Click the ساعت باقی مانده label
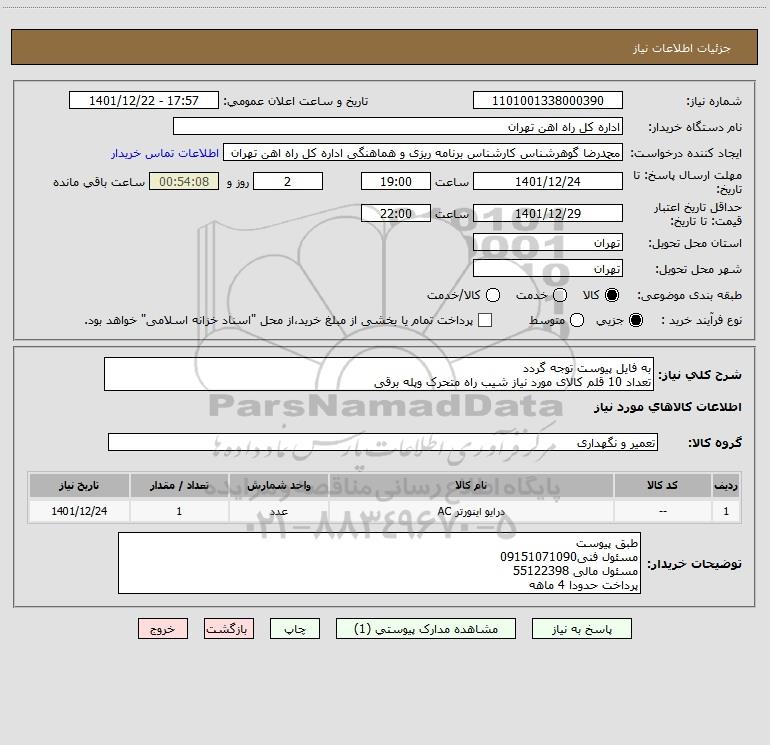 [x=99, y=182]
